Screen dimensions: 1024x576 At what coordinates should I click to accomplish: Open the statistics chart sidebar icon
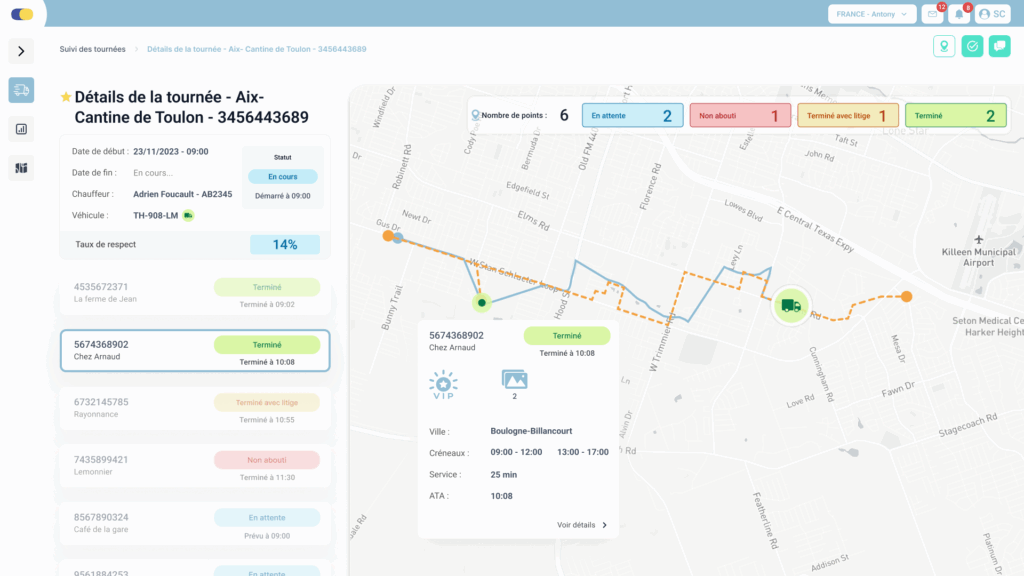[21, 129]
